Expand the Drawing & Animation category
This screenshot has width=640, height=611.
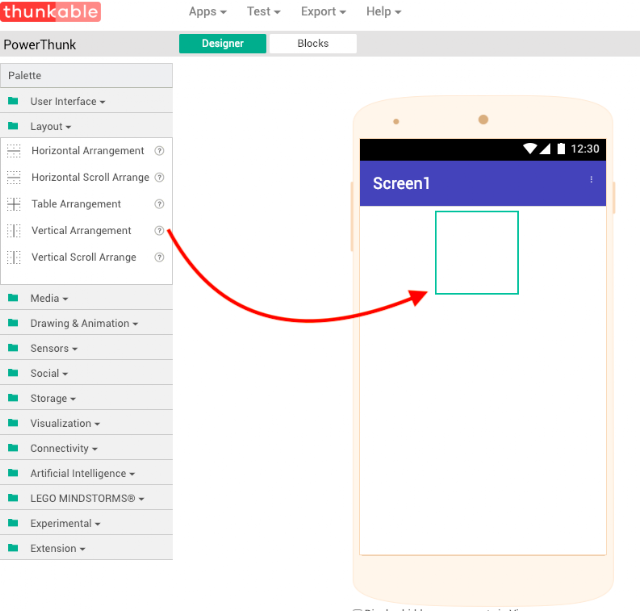[x=86, y=323]
